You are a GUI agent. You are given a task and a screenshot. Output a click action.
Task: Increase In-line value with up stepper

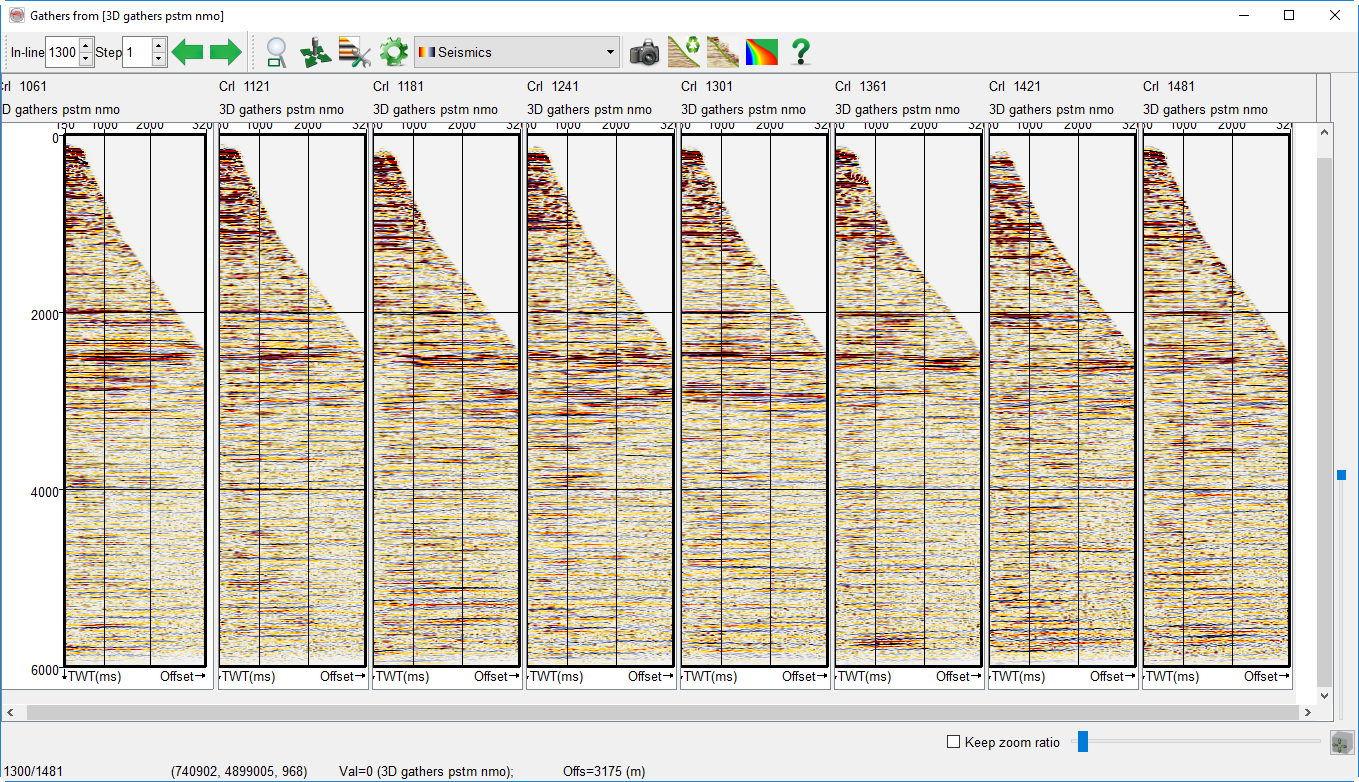pos(86,46)
